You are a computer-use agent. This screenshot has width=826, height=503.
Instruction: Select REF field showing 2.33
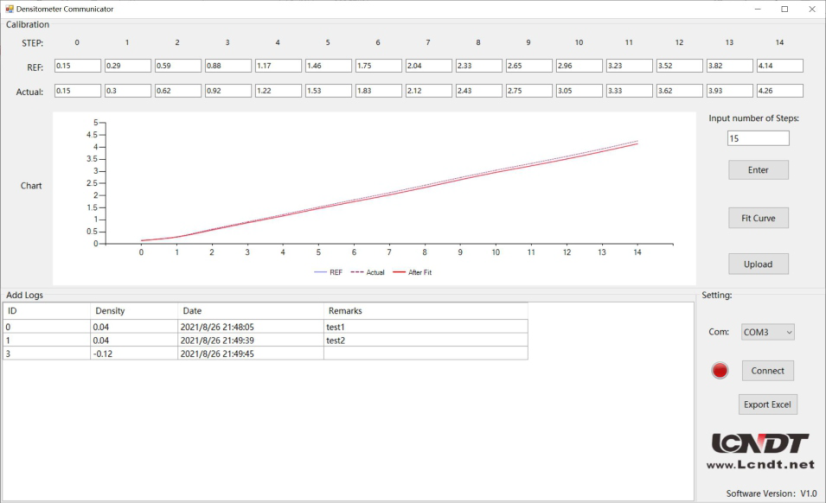coord(479,66)
